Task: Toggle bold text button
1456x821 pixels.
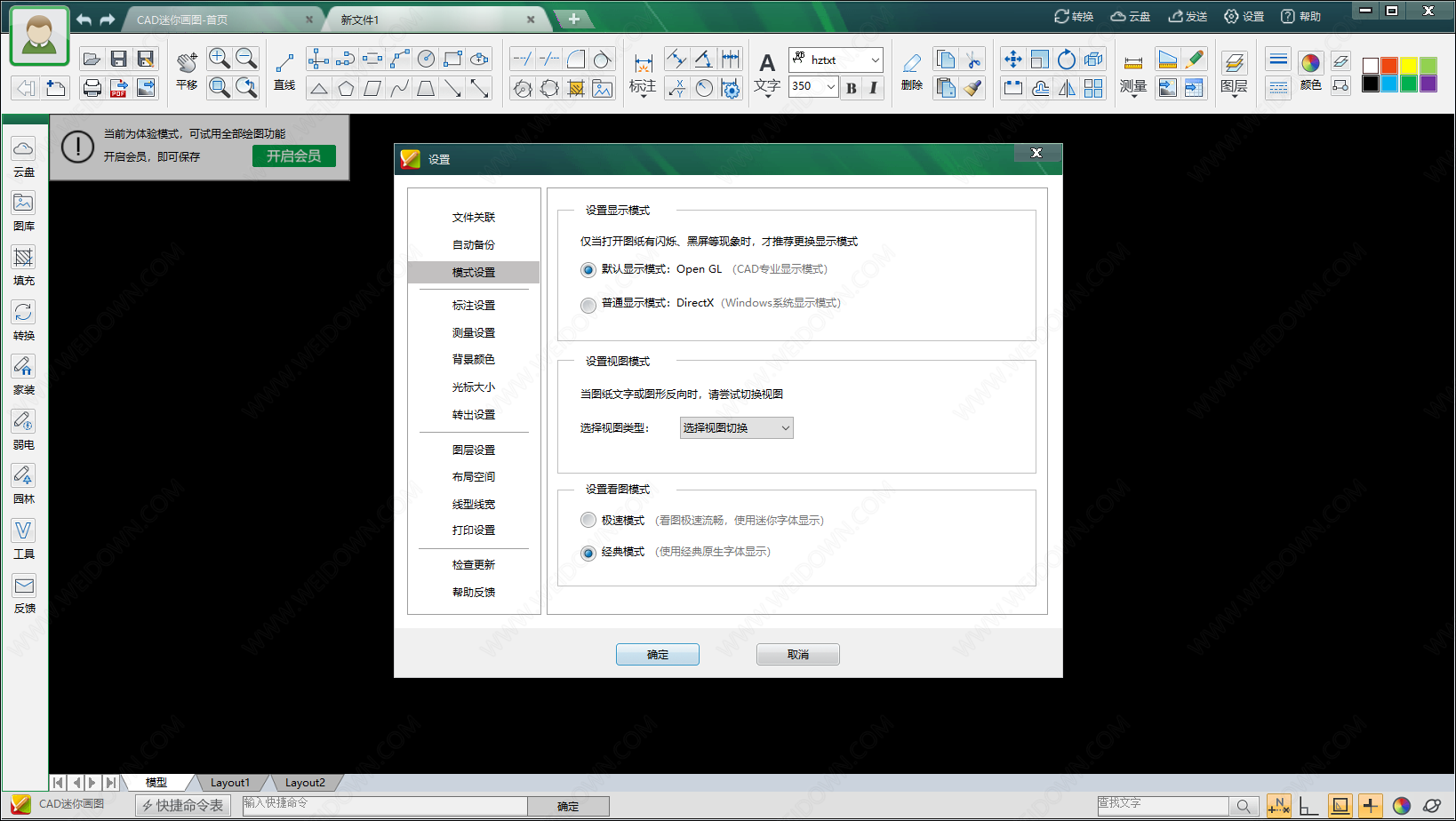Action: tap(852, 87)
